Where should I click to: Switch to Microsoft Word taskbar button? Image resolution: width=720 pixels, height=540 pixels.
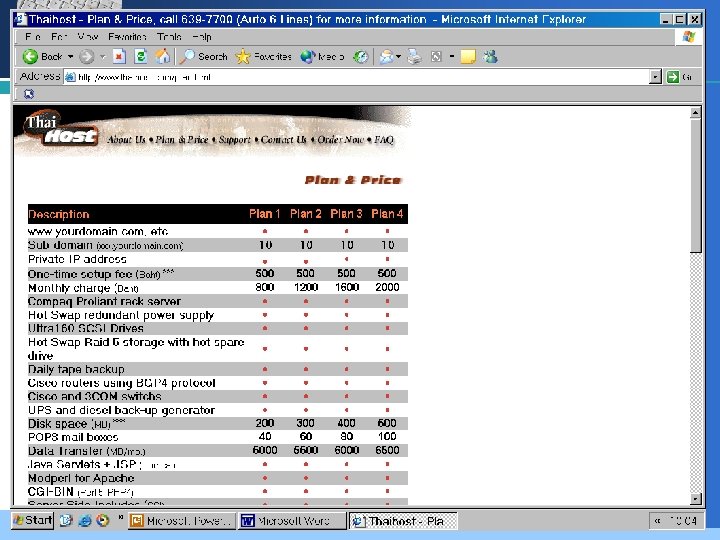pyautogui.click(x=292, y=521)
